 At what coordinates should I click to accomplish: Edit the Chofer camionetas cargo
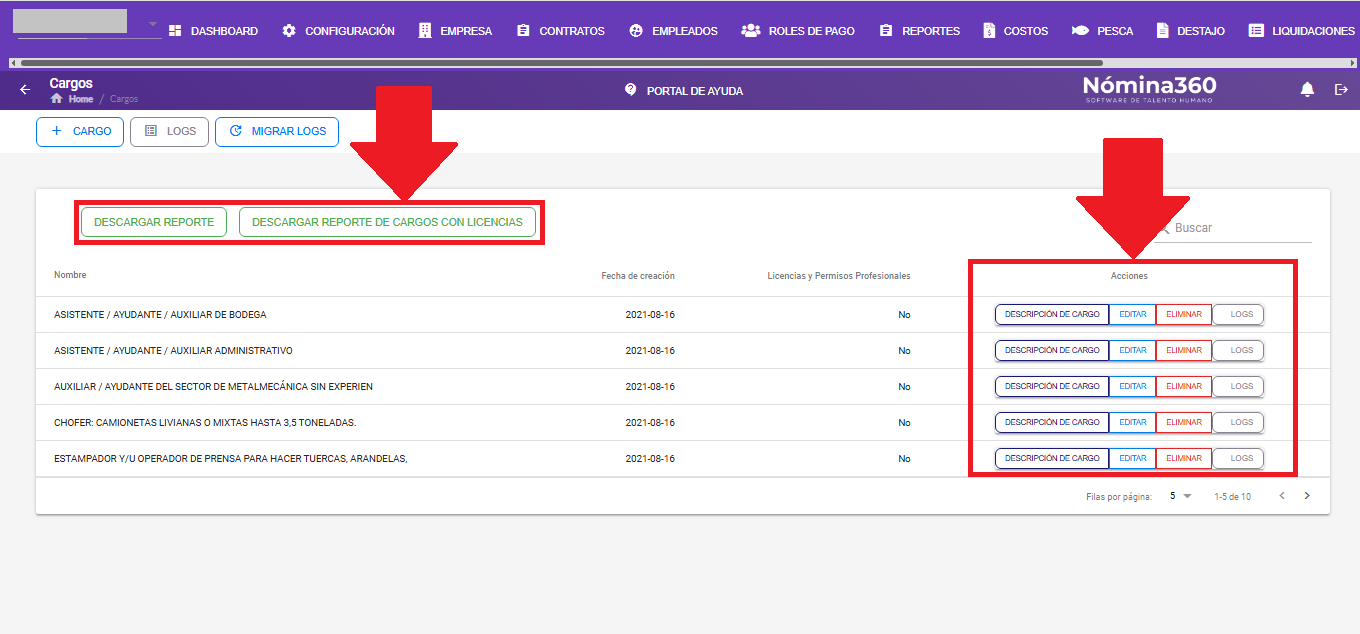[1133, 423]
